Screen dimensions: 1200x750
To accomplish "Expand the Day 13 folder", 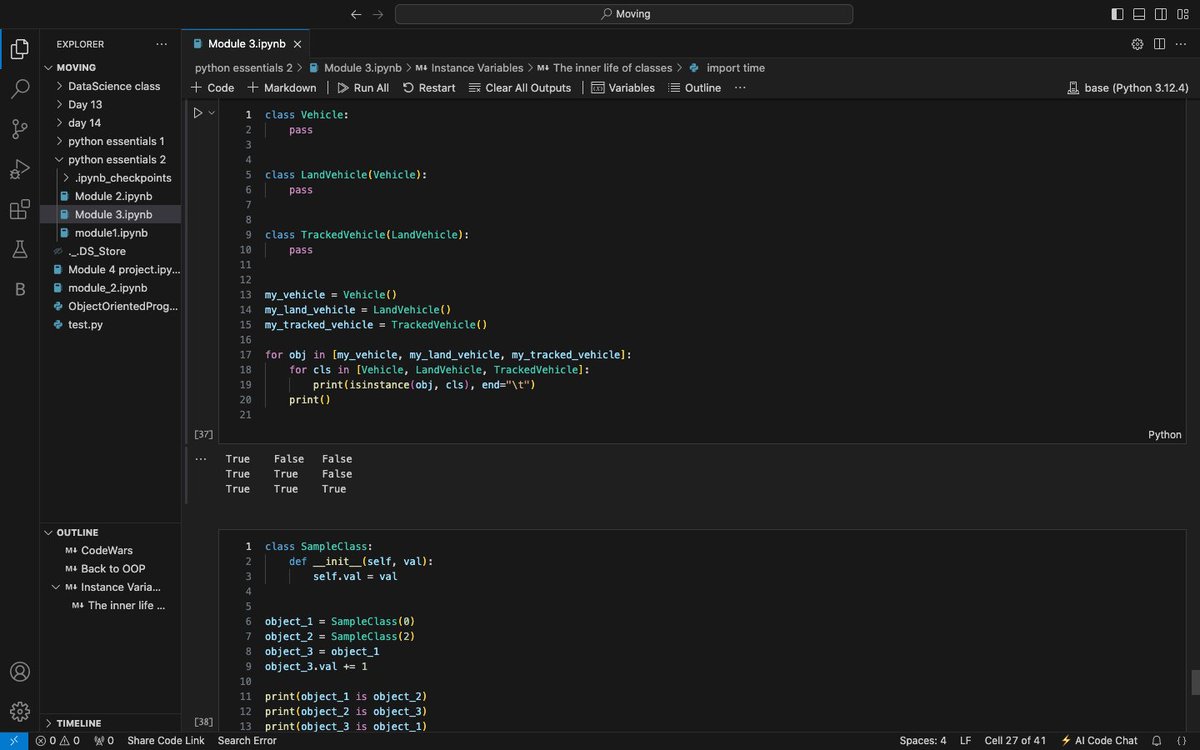I will (x=110, y=104).
